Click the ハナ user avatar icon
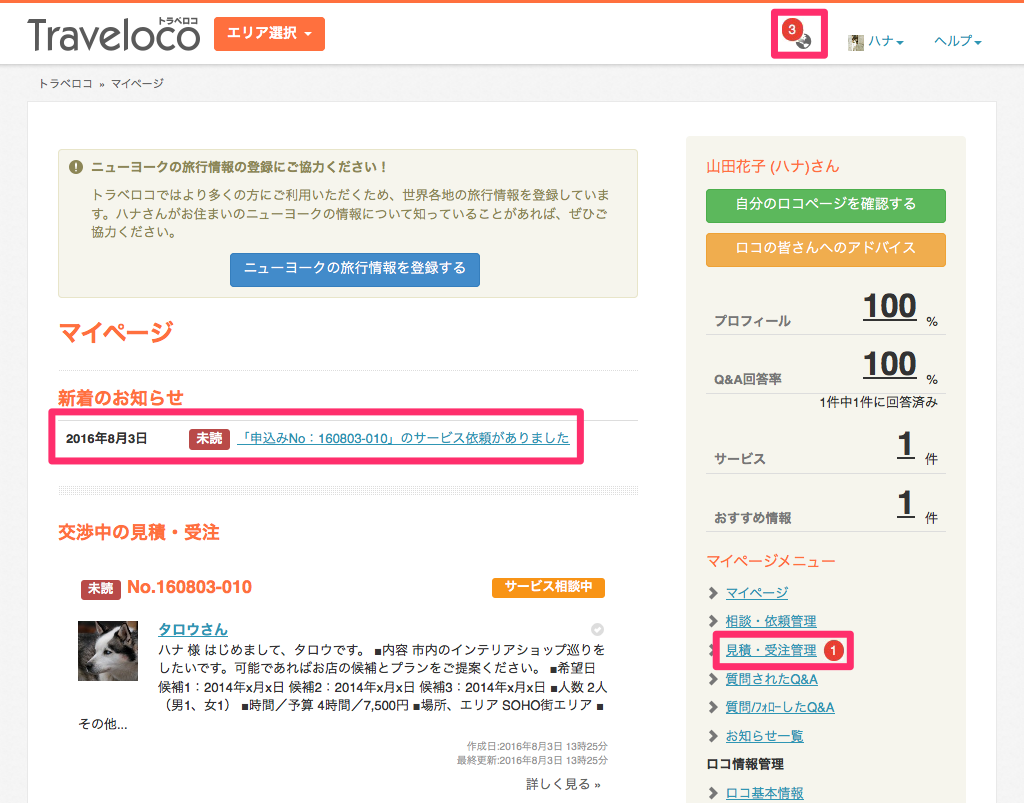 click(856, 42)
